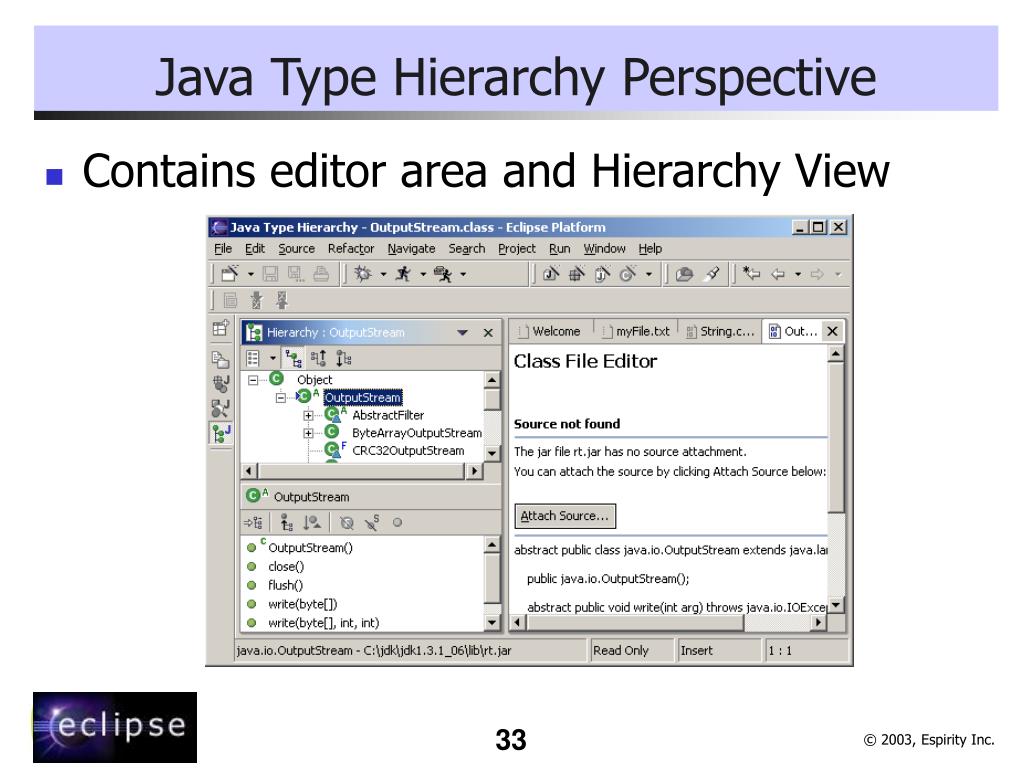Click the Open a Perspective shortcut icon
Viewport: 1024px width, 768px height.
click(x=221, y=328)
